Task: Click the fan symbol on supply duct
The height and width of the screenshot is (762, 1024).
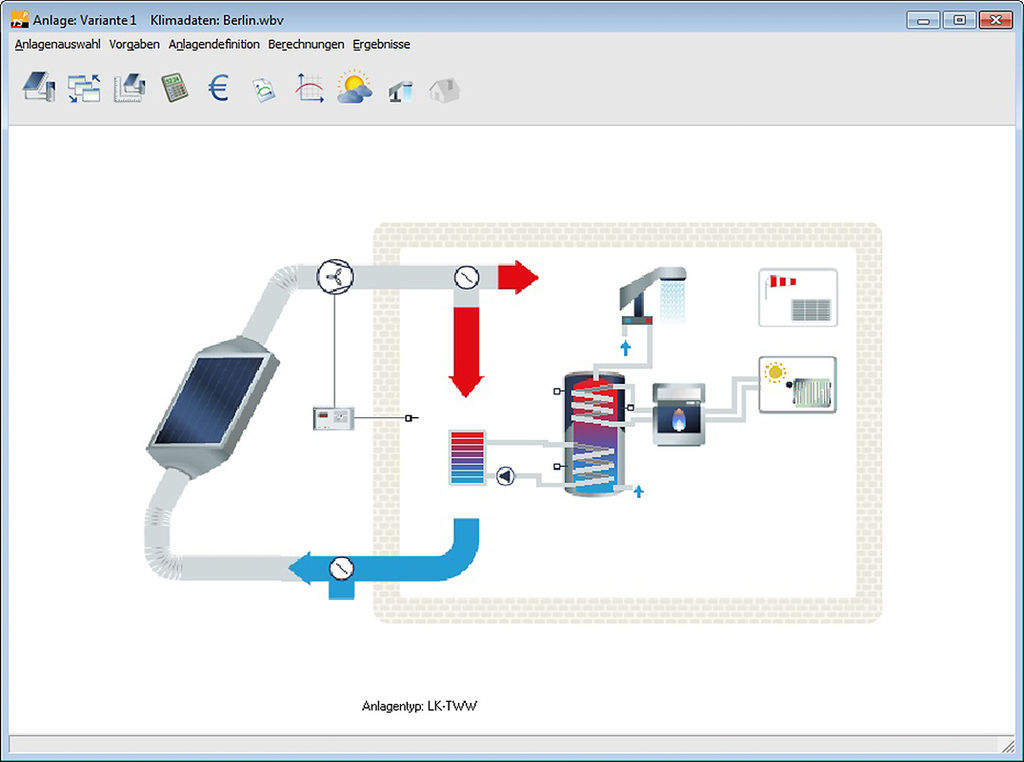Action: coord(335,276)
